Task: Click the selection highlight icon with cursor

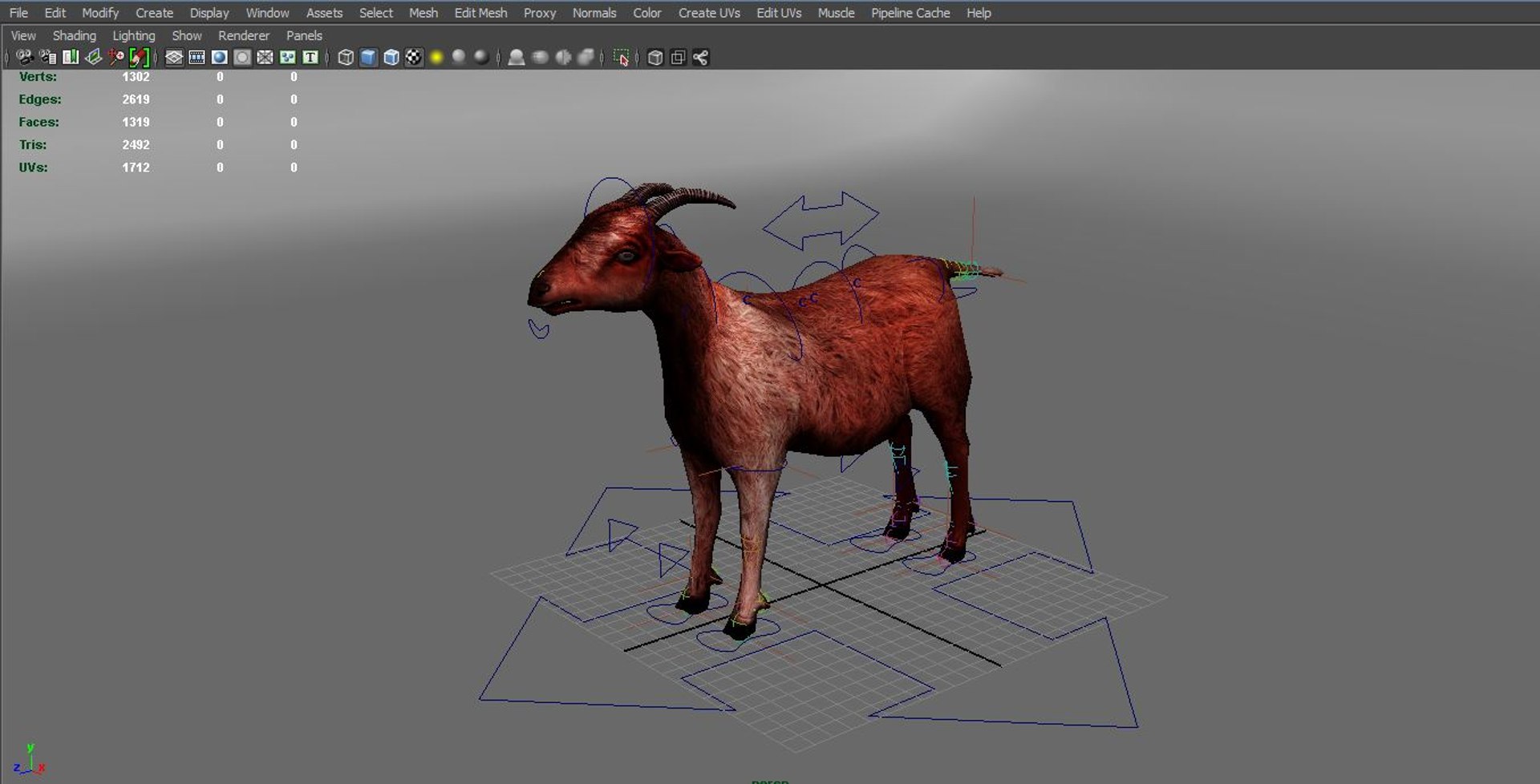Action: coord(621,57)
